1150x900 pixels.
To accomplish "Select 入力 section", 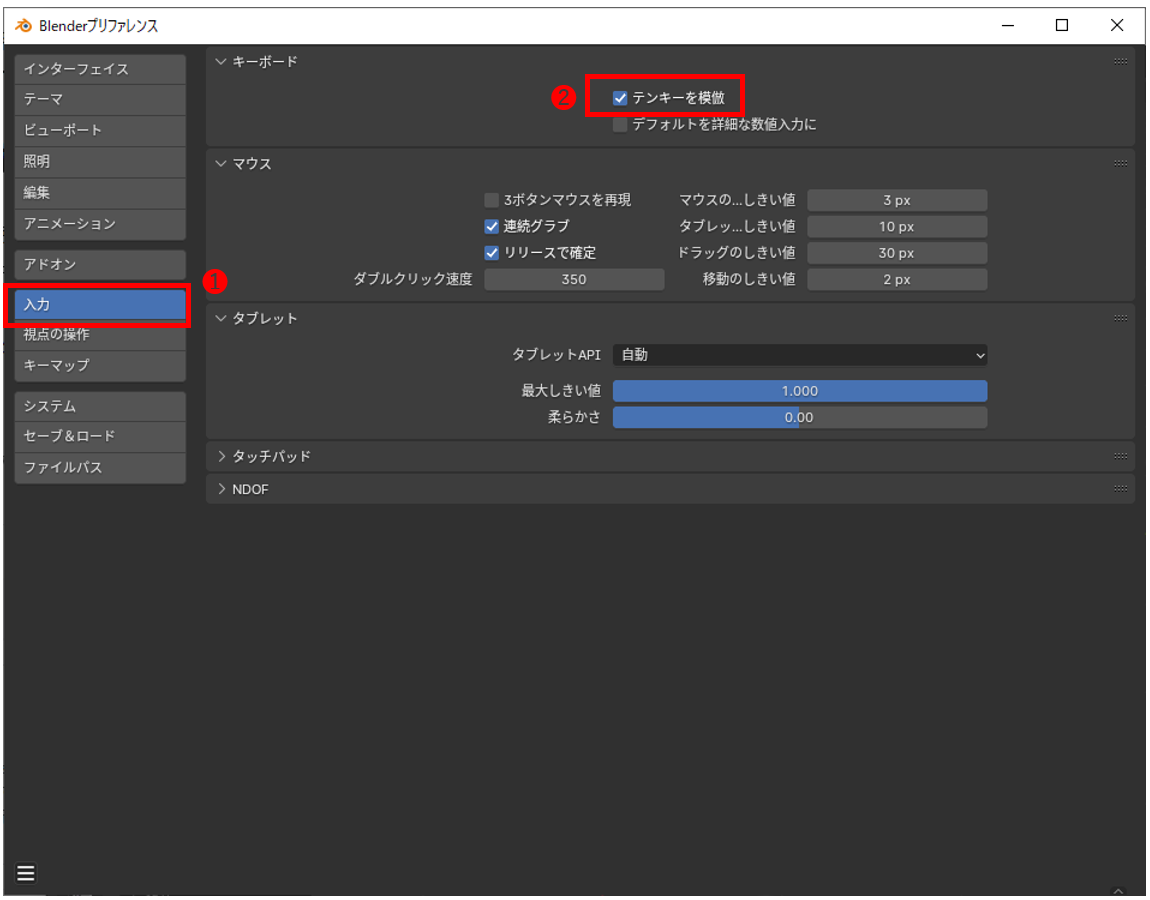I will coord(100,304).
